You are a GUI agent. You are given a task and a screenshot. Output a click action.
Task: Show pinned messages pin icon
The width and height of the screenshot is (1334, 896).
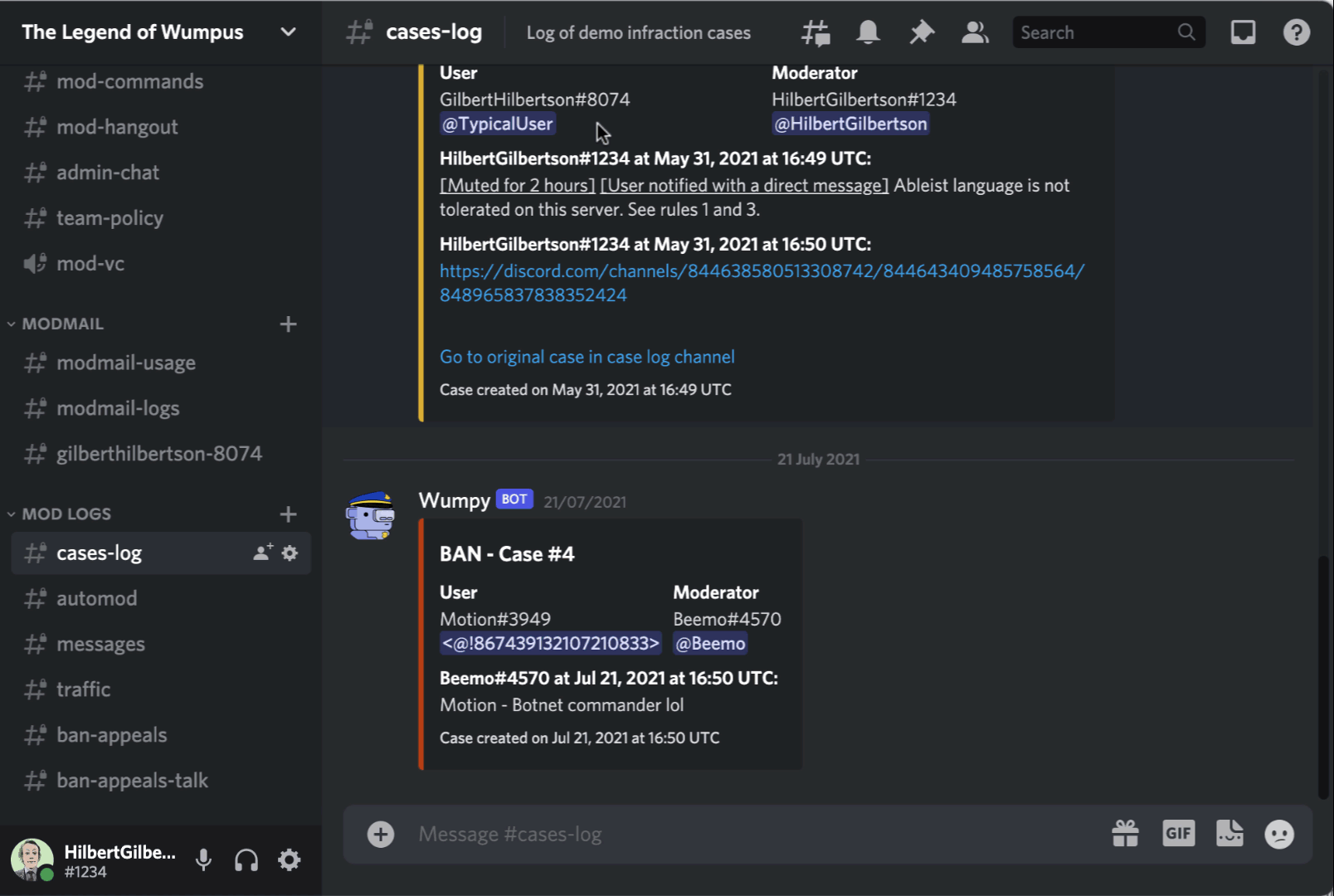tap(922, 32)
